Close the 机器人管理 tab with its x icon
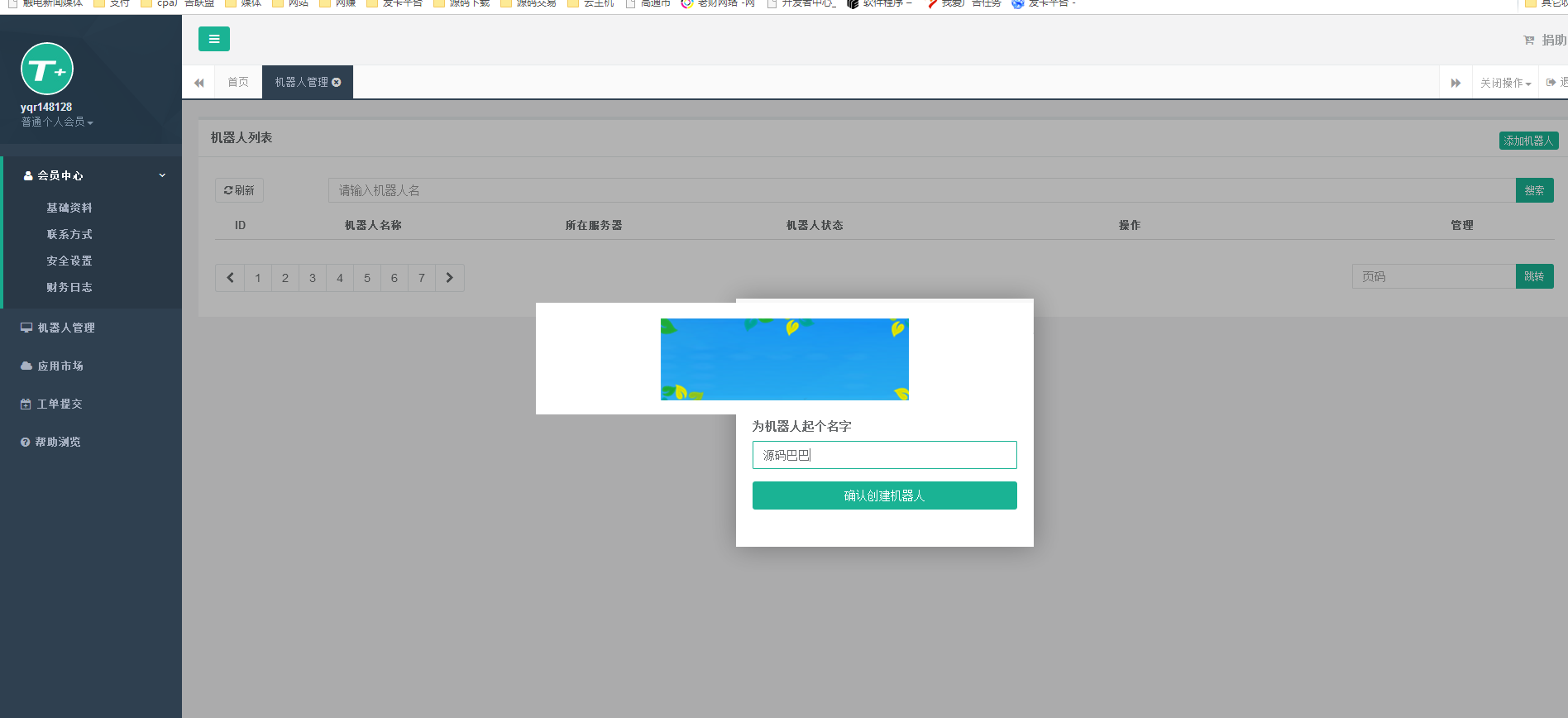 coord(337,83)
